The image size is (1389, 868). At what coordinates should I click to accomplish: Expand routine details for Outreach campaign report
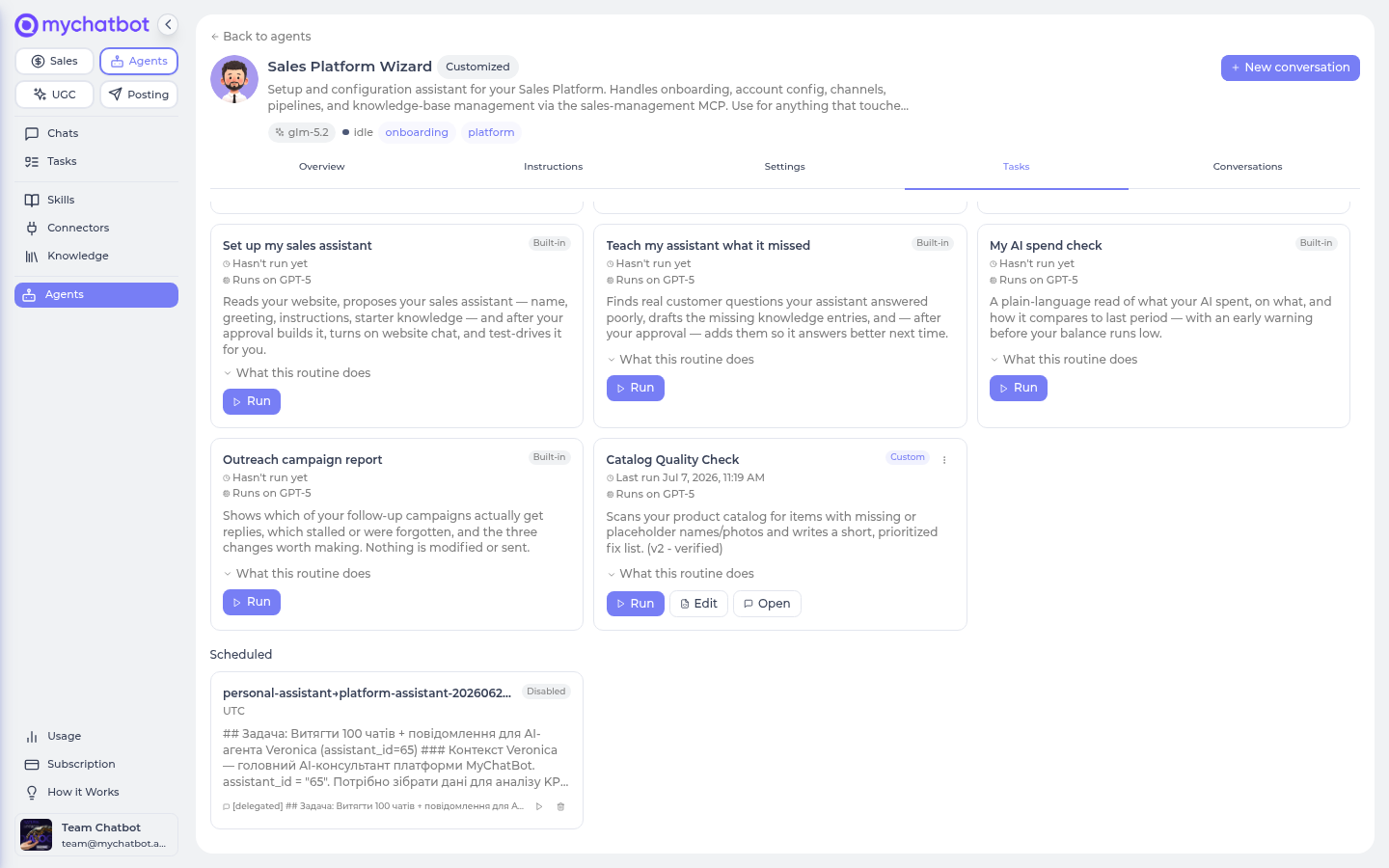tap(297, 574)
